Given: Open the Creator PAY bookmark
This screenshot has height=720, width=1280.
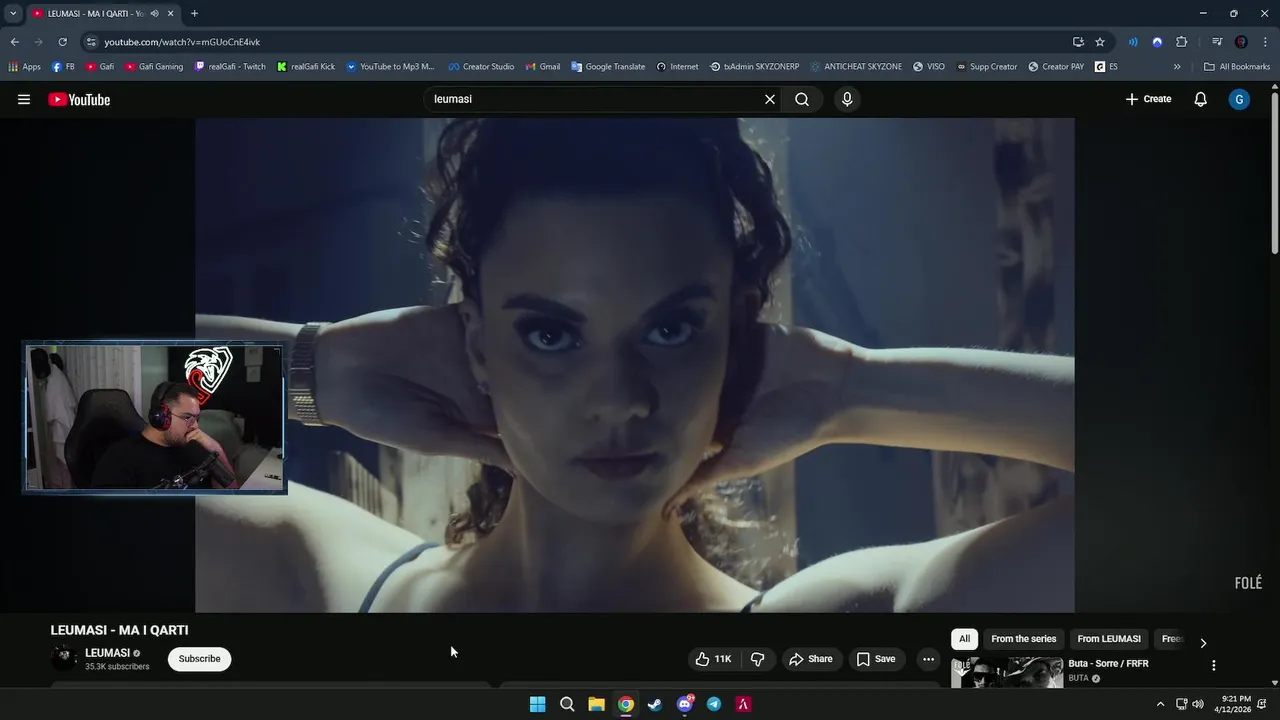Looking at the screenshot, I should pos(1056,67).
